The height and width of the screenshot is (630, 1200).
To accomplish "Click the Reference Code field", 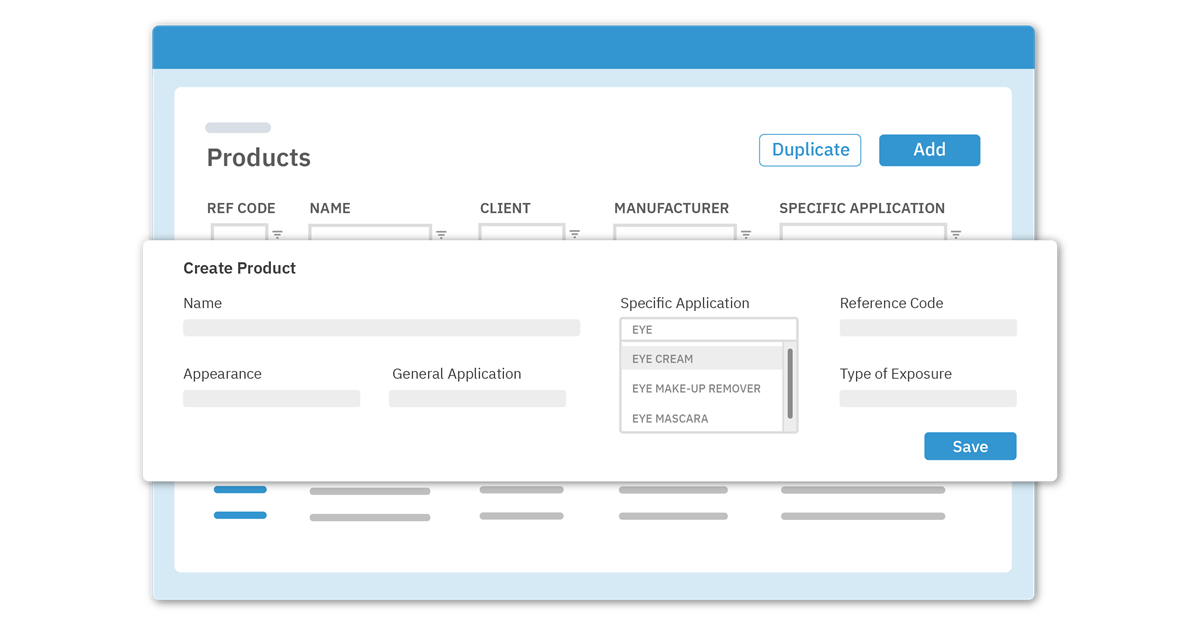I will pos(927,327).
